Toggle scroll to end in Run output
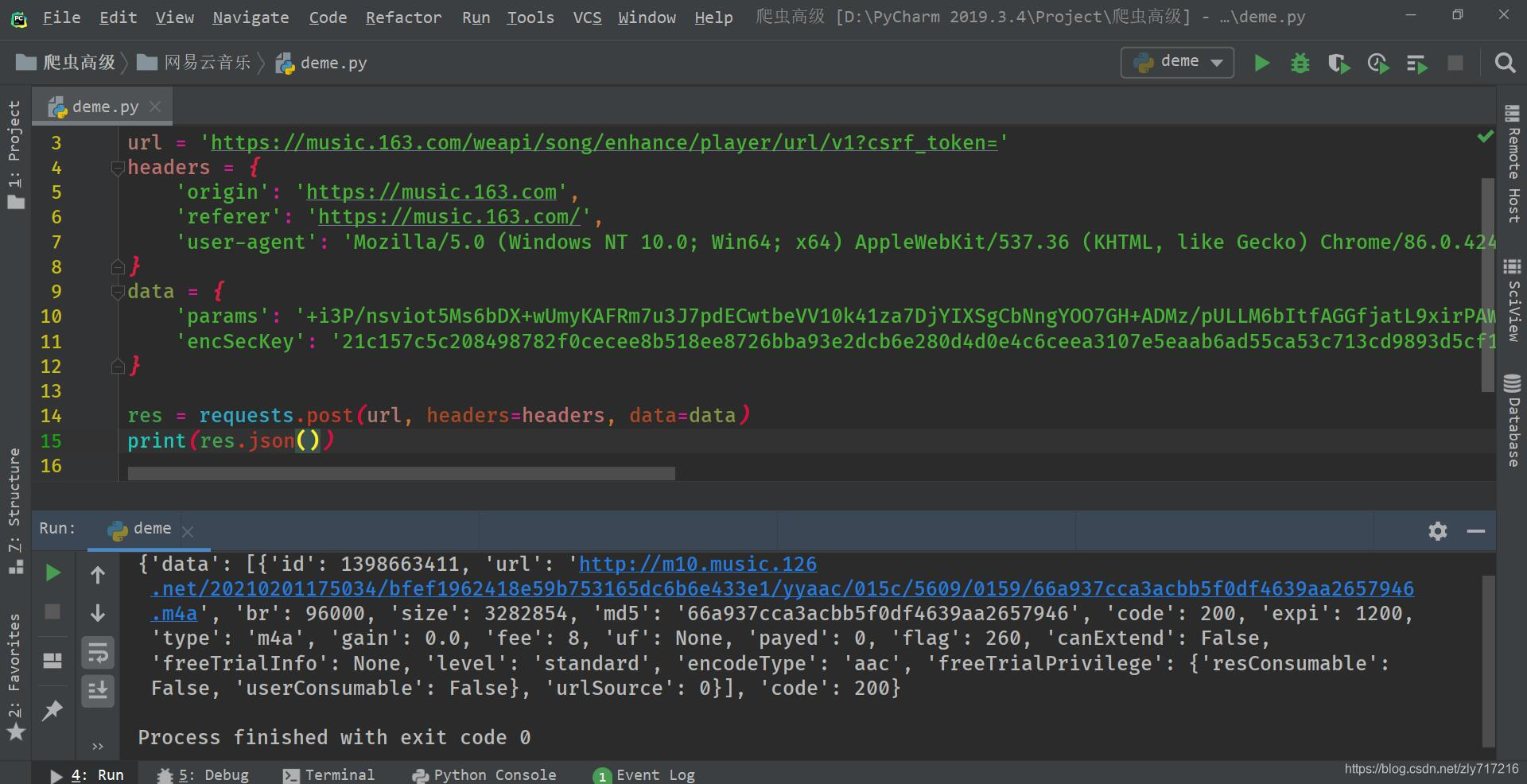 98,690
